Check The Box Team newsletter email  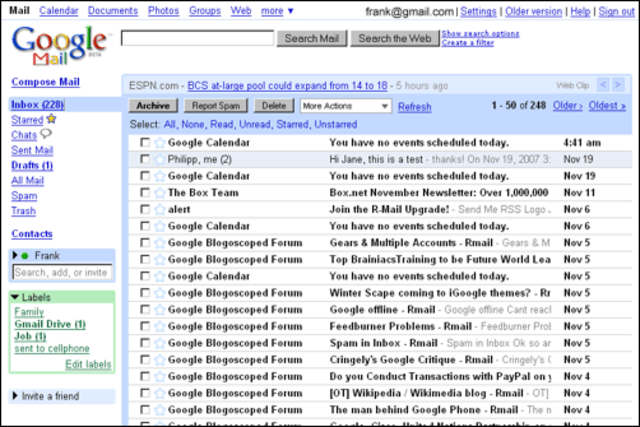pos(144,192)
